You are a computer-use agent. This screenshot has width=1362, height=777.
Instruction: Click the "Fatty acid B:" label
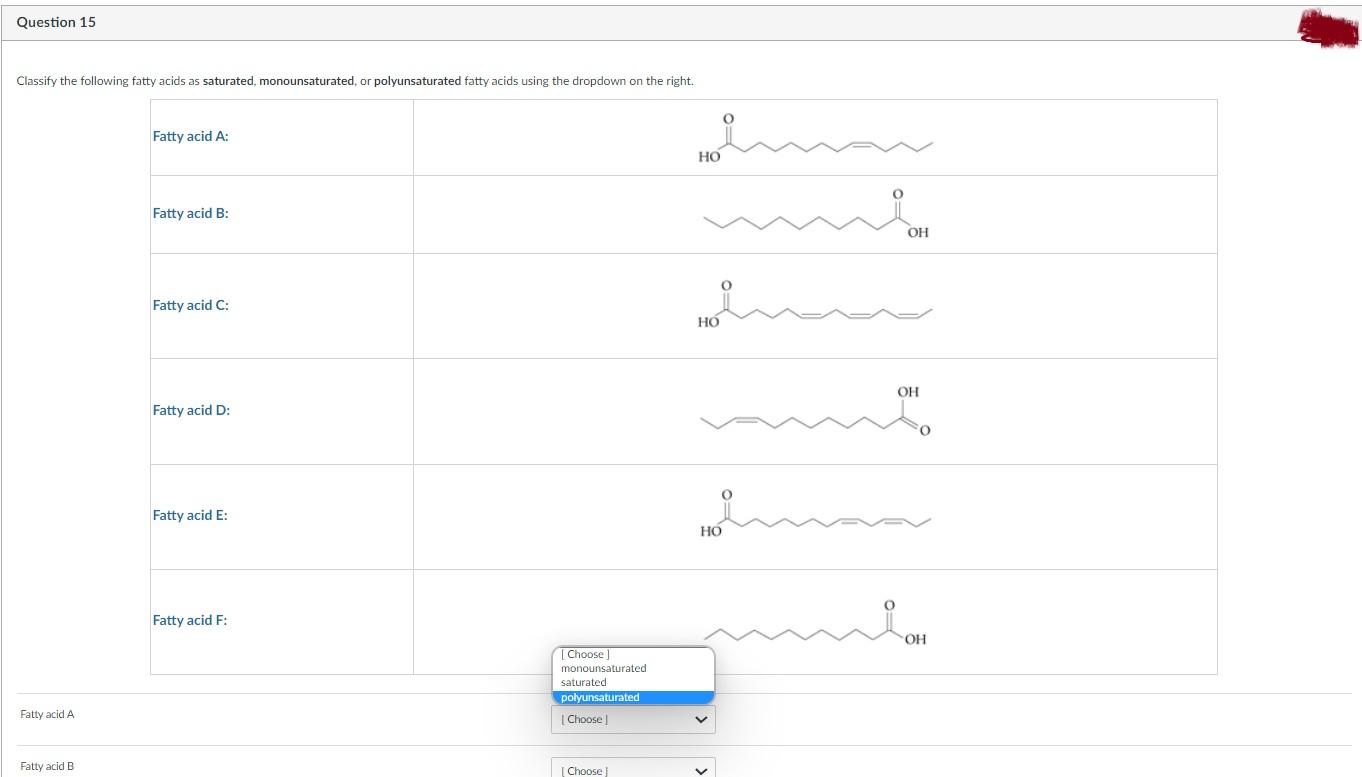(x=191, y=213)
